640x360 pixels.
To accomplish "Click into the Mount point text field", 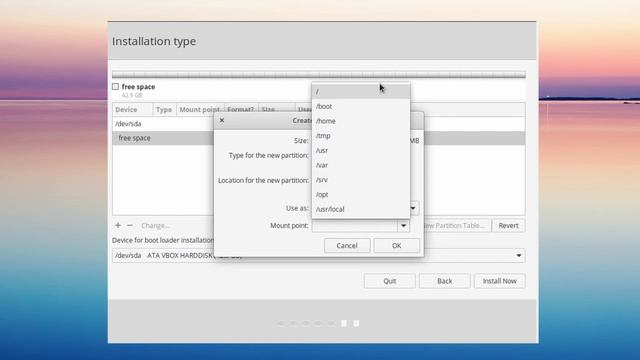I will click(355, 225).
